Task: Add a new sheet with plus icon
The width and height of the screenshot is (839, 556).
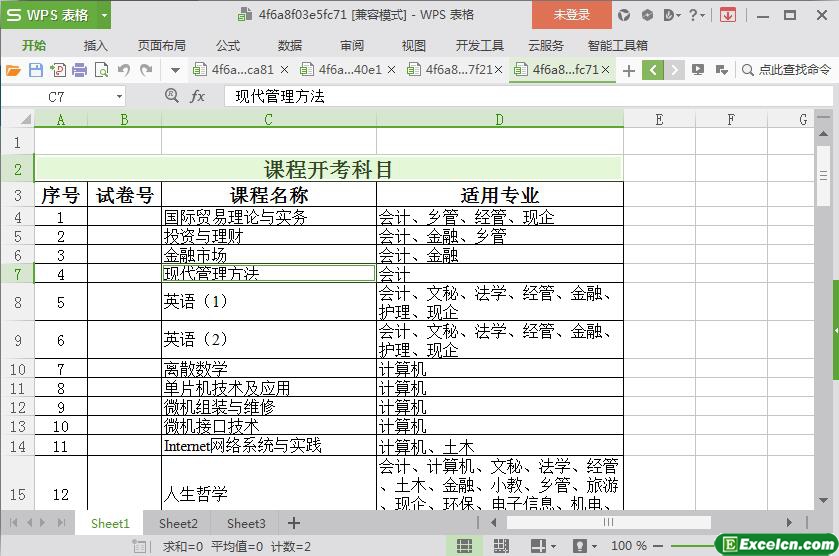Action: [x=294, y=523]
